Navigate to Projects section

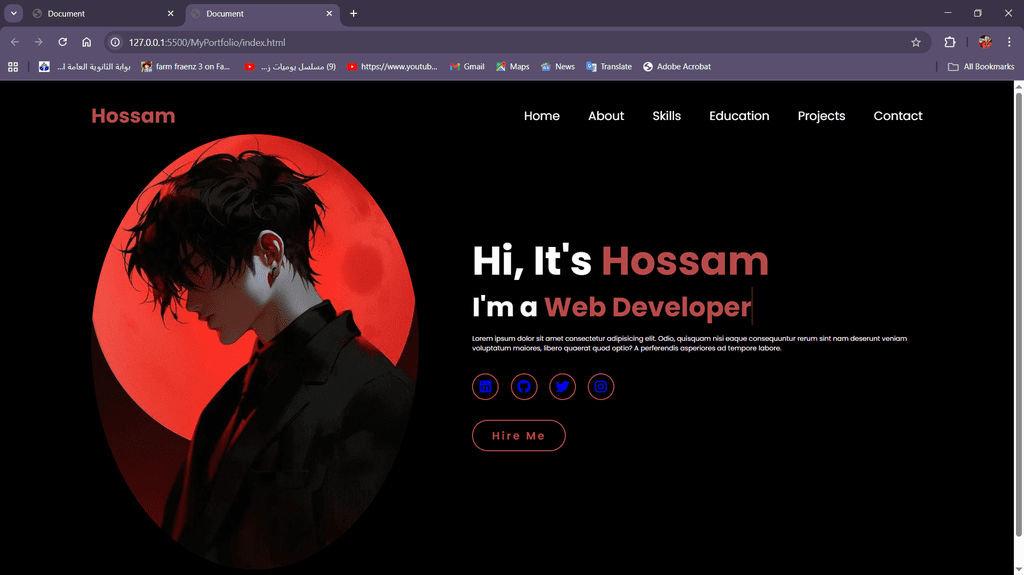click(x=821, y=116)
